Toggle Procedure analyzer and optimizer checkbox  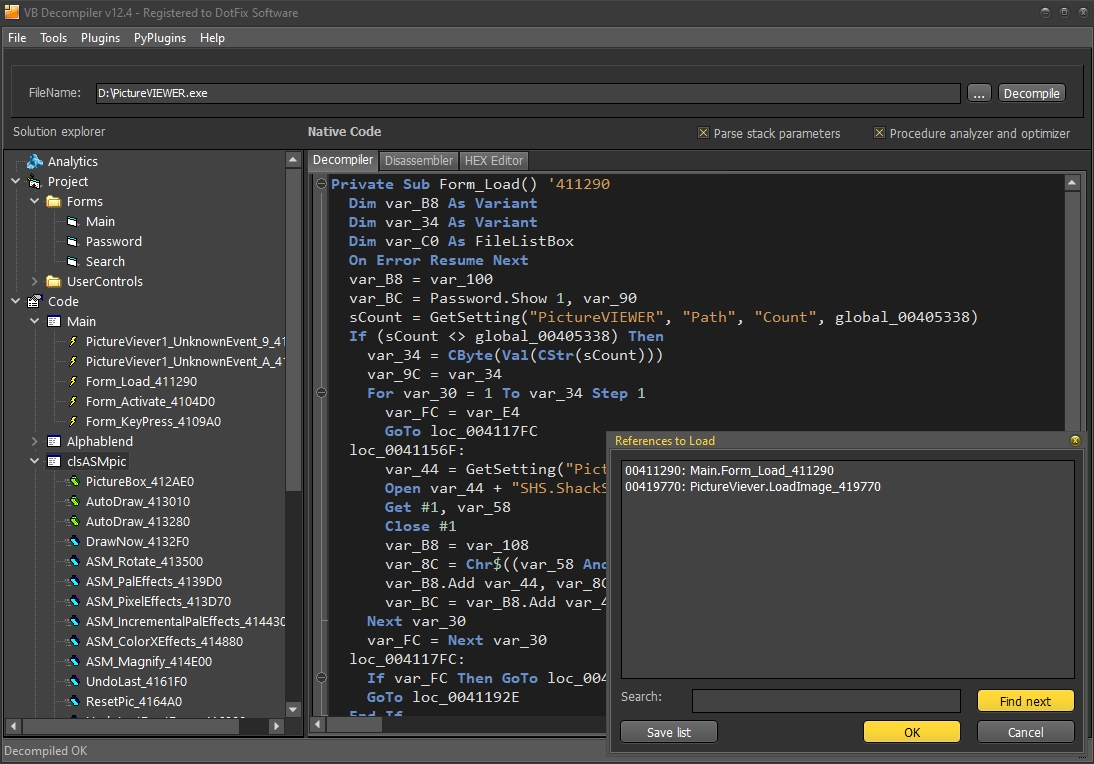point(879,133)
